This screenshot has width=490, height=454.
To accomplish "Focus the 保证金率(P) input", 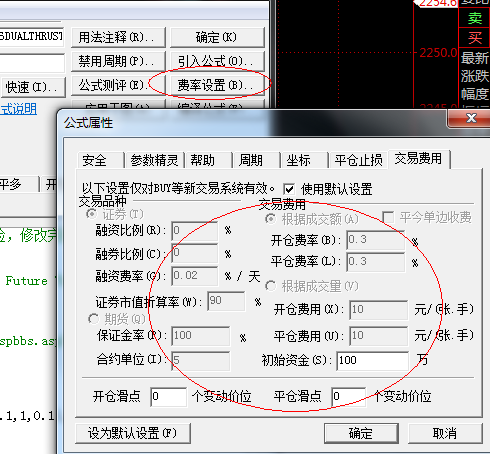I will (201, 336).
